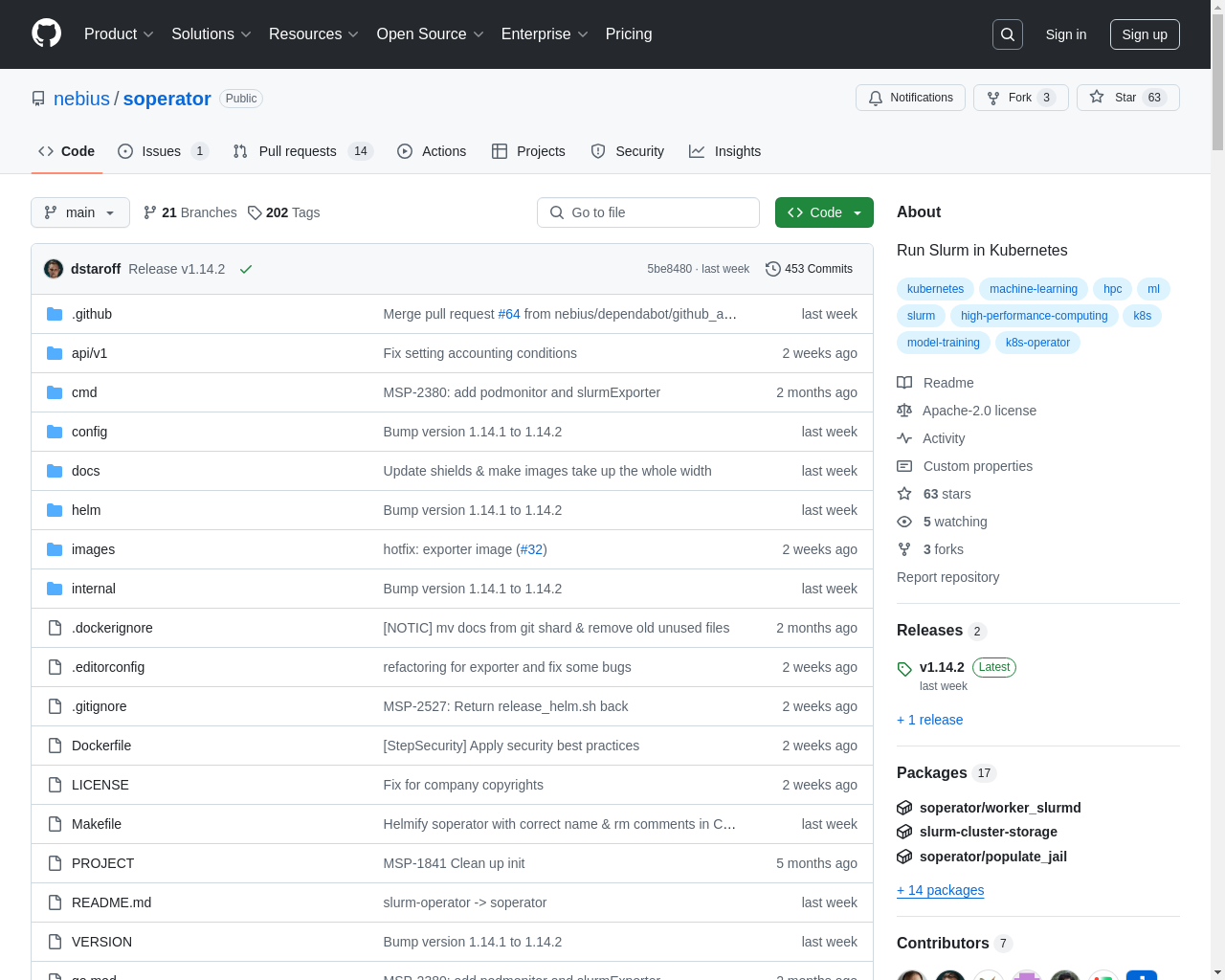The height and width of the screenshot is (980, 1225).
Task: Click the Sign up button
Action: [x=1145, y=34]
